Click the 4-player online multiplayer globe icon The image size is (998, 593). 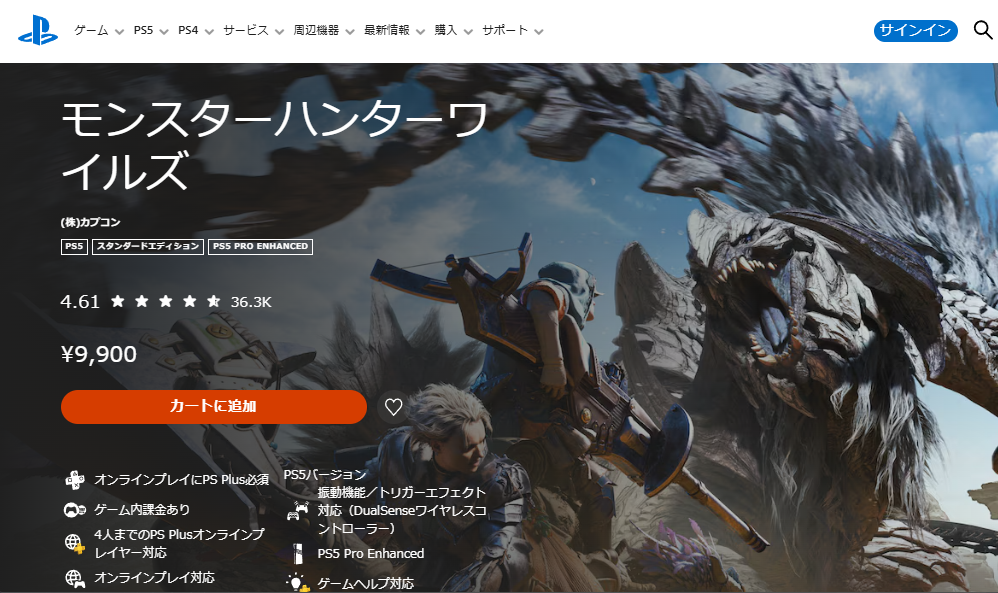coord(74,543)
